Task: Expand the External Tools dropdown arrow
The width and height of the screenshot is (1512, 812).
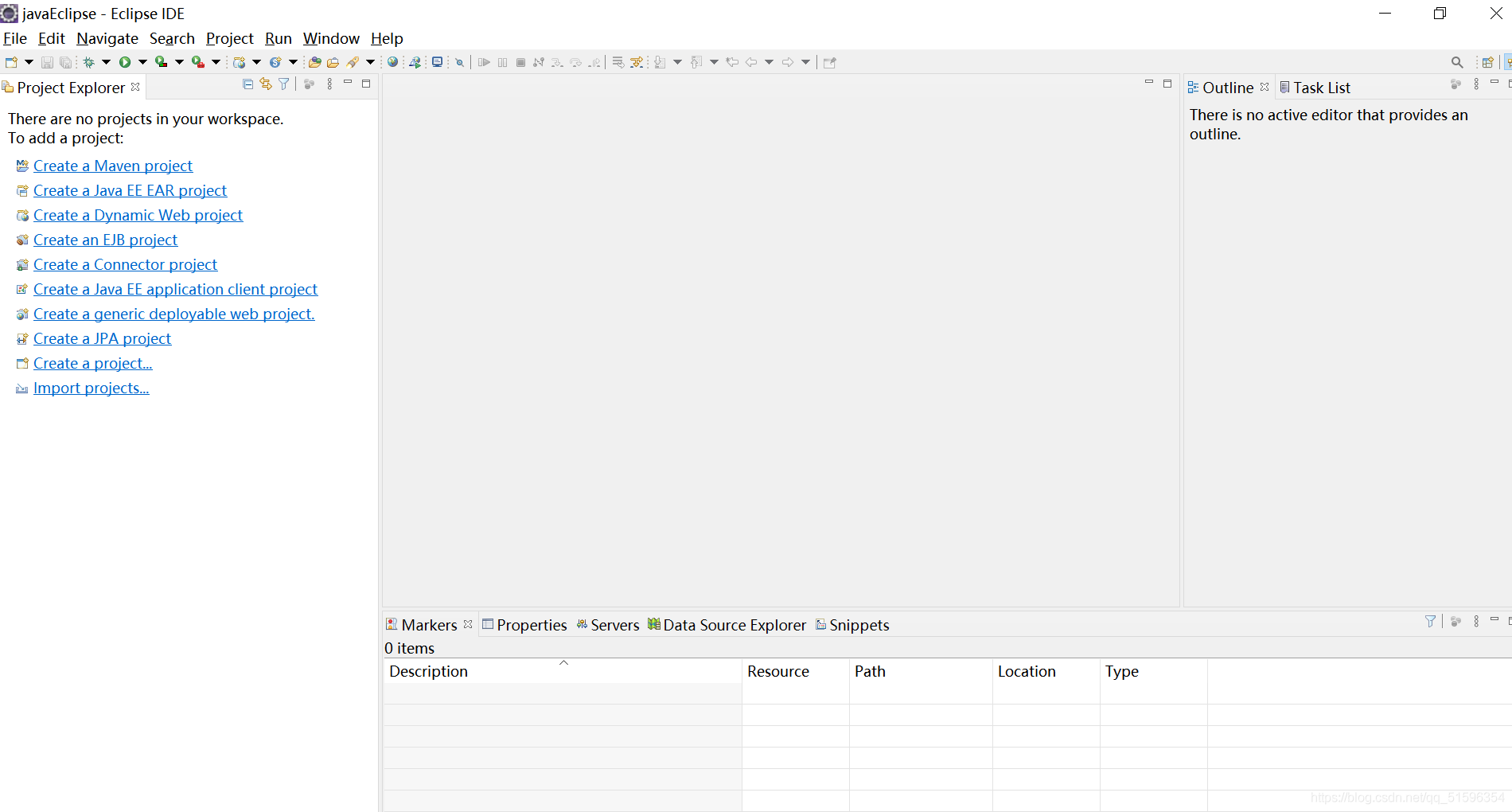Action: (216, 62)
